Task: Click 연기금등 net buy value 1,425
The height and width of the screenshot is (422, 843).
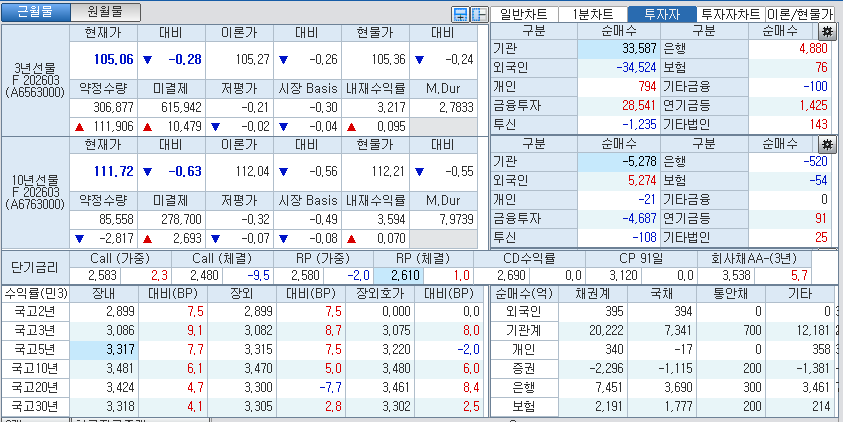Action: pos(789,105)
